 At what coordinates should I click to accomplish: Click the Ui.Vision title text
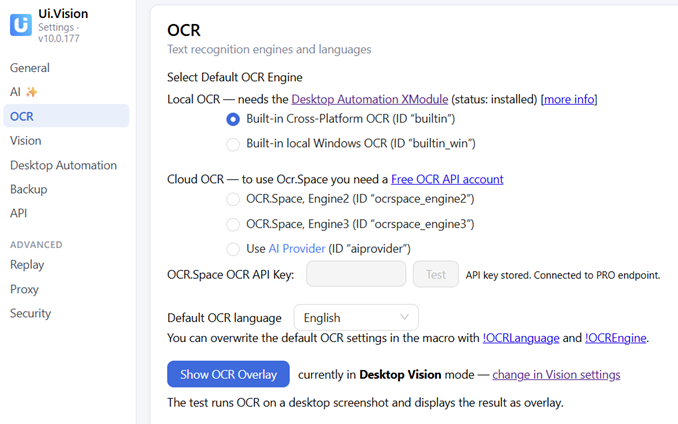(63, 13)
